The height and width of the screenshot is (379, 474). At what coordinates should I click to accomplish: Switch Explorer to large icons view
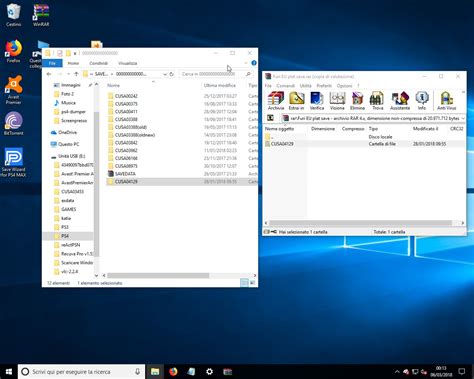[253, 283]
